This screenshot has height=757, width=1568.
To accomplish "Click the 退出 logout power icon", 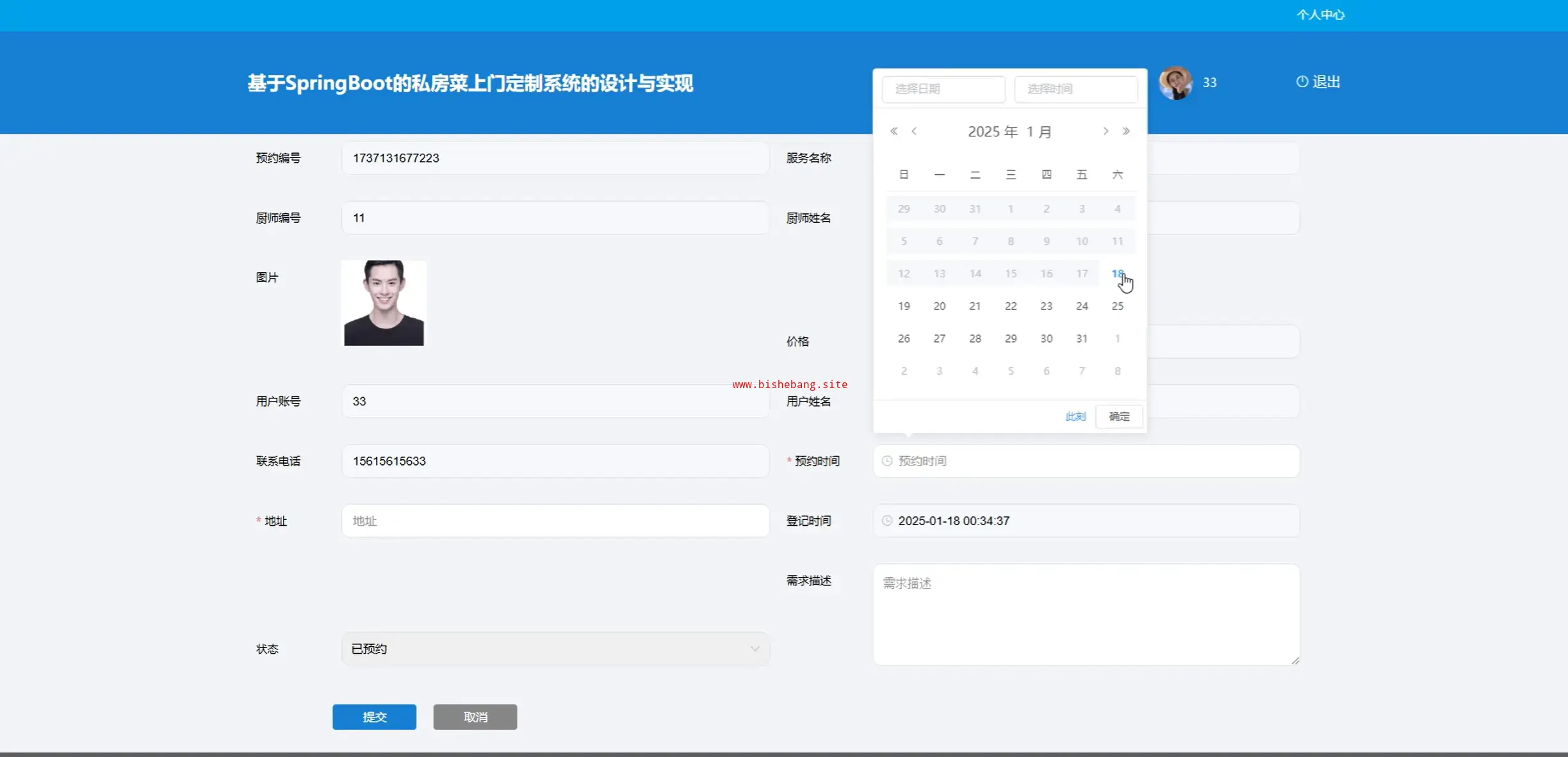I will point(1302,81).
